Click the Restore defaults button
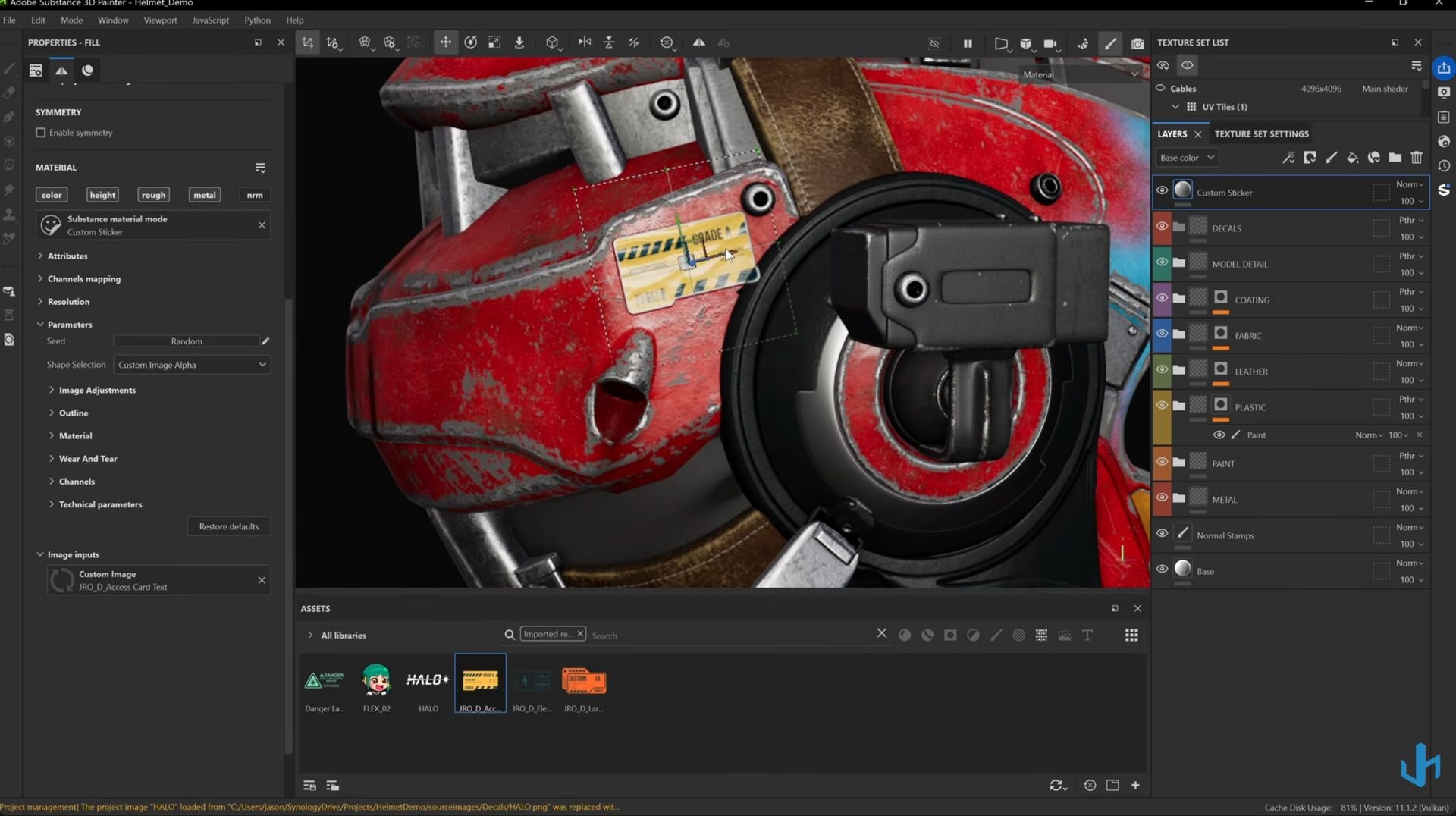This screenshot has width=1456, height=816. (x=228, y=526)
